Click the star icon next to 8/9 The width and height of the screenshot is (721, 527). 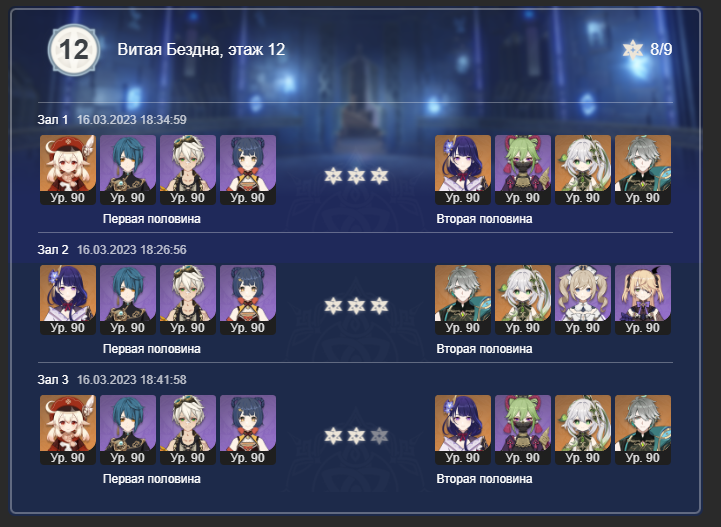pos(633,49)
